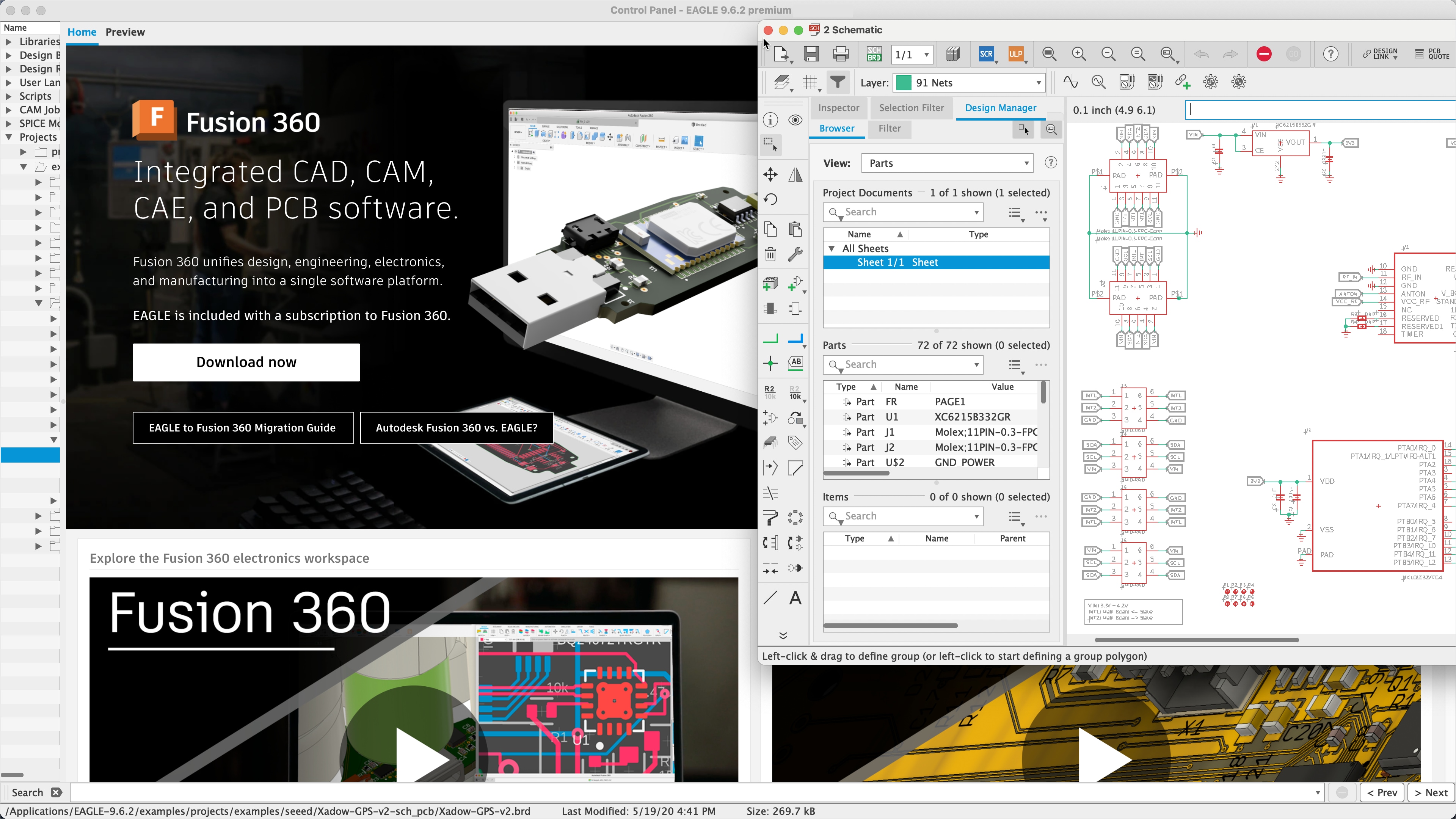Toggle Design Manager zoom-to-selection button
This screenshot has width=1456, height=819.
(x=1051, y=129)
